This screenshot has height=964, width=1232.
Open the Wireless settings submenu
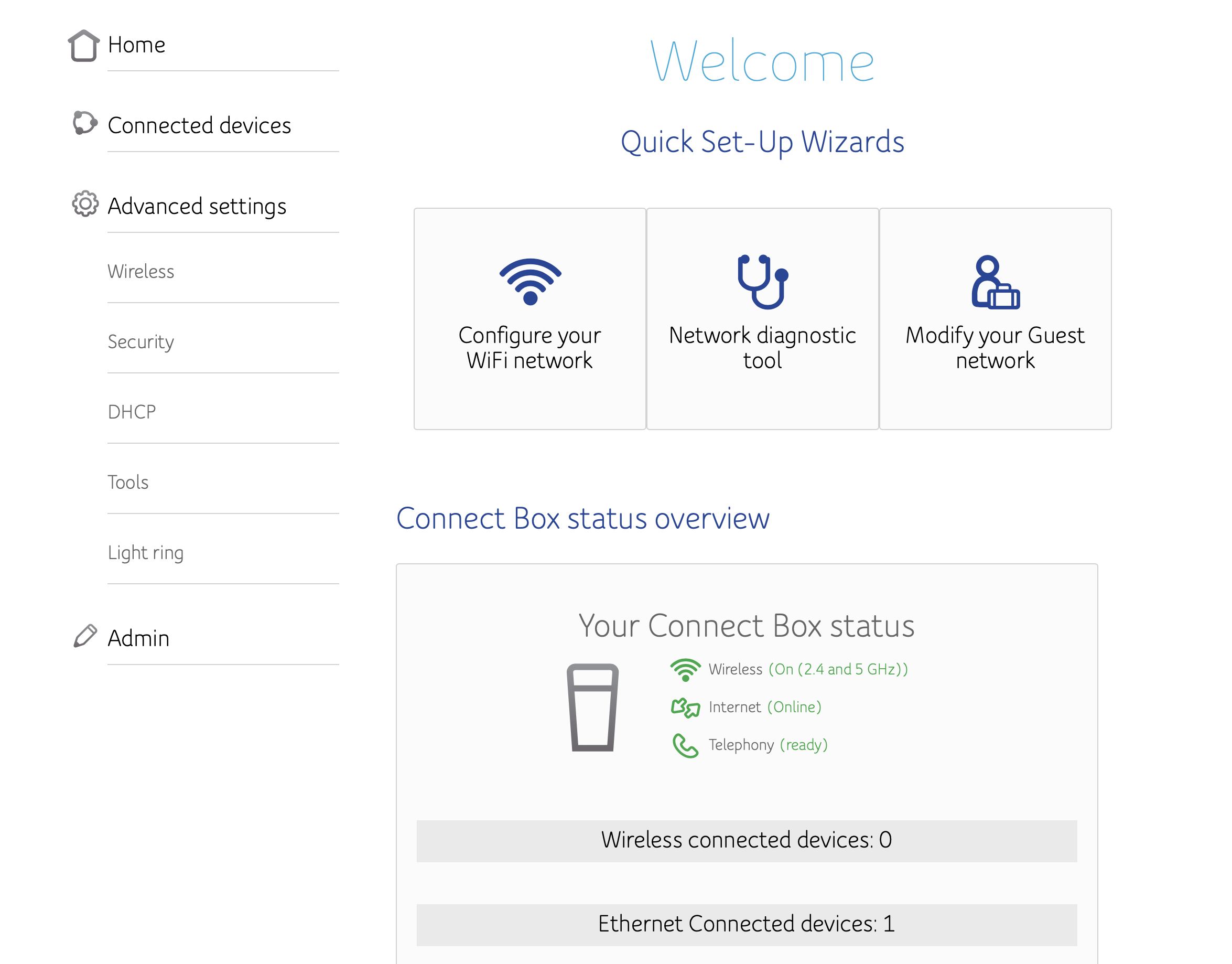[141, 272]
